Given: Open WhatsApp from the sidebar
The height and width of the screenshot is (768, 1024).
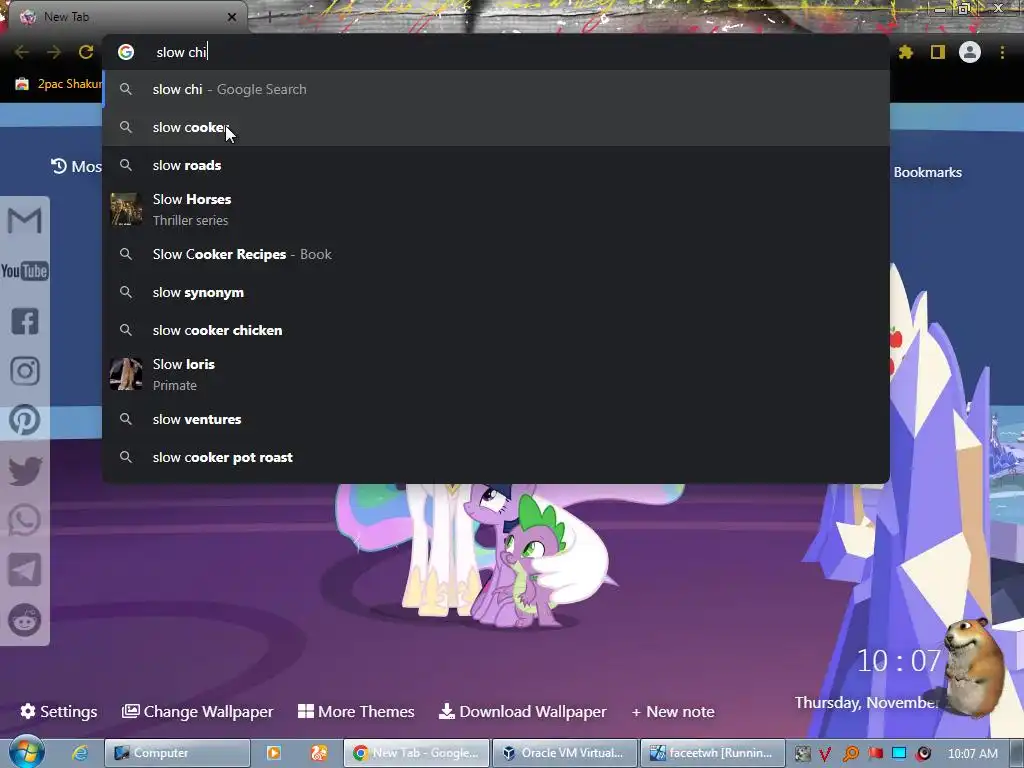Looking at the screenshot, I should [x=25, y=520].
